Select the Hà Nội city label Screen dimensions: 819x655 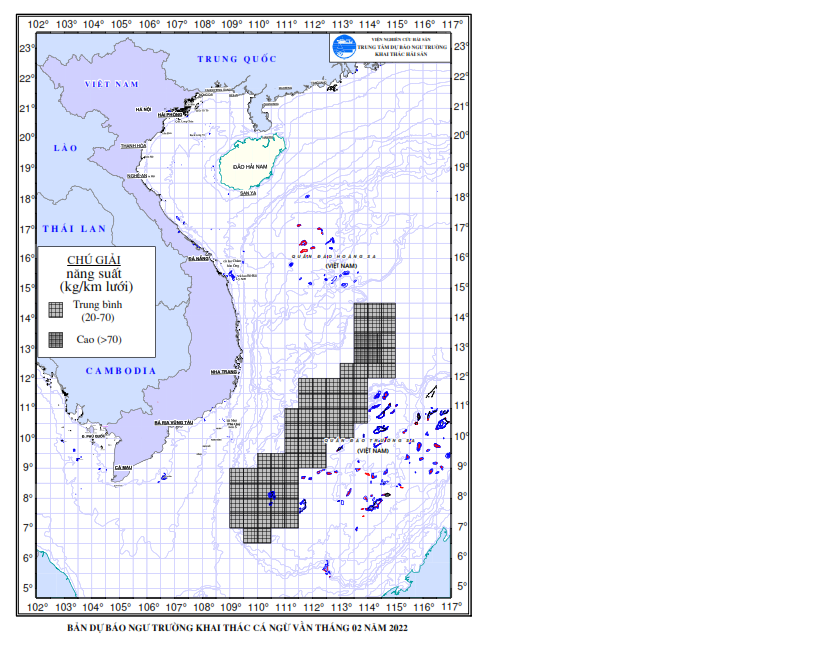pyautogui.click(x=143, y=108)
